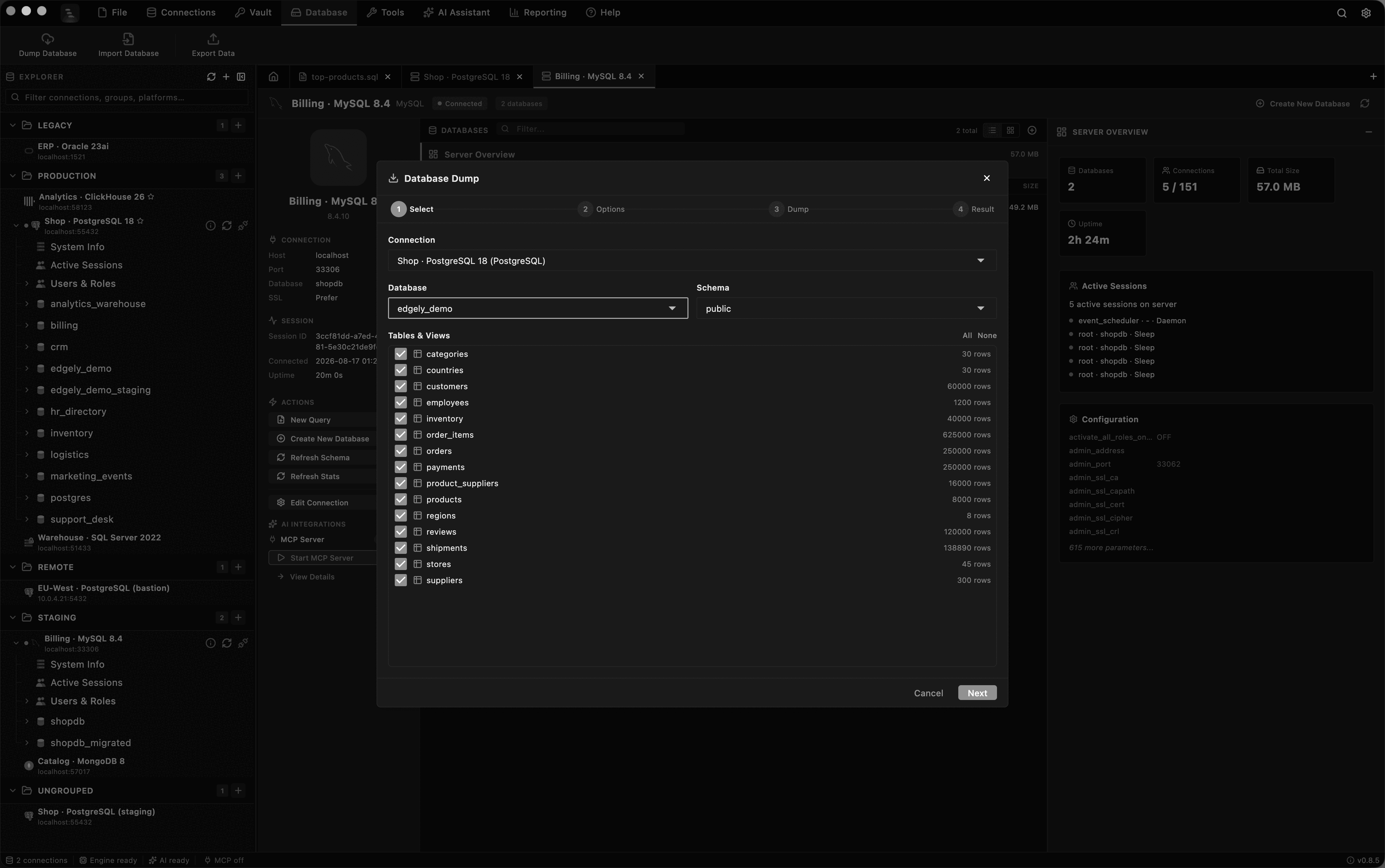Open the Connection dropdown in Database Dump

692,261
